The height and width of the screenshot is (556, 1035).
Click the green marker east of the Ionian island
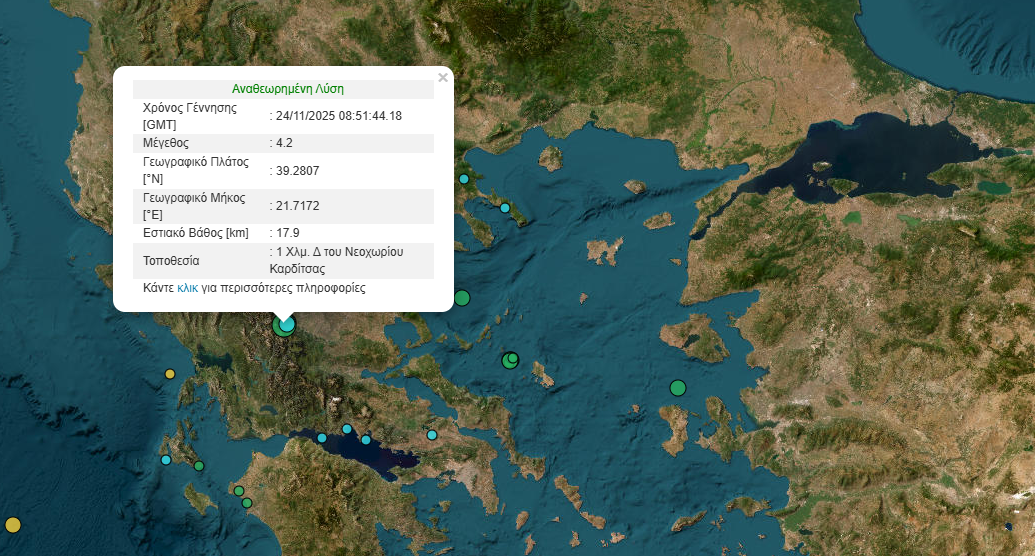199,466
